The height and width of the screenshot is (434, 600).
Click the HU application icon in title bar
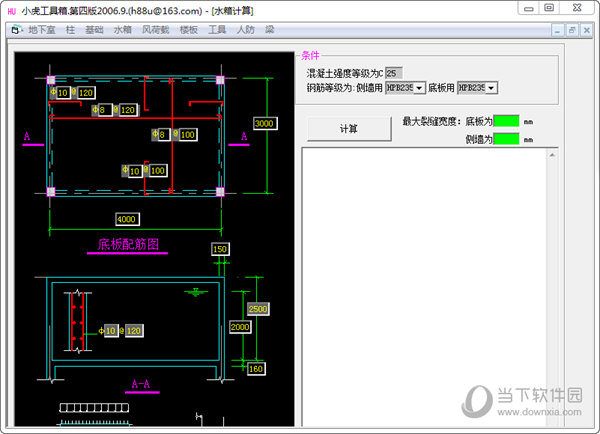(12, 11)
